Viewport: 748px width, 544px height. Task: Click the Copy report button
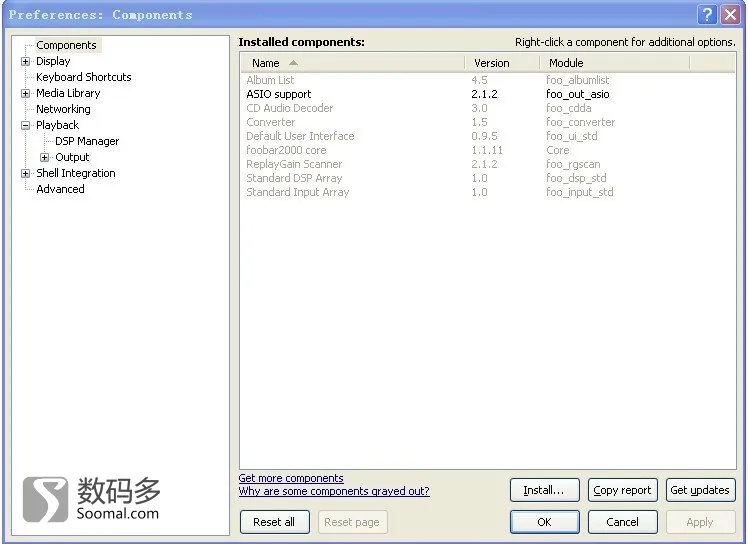[x=623, y=490]
